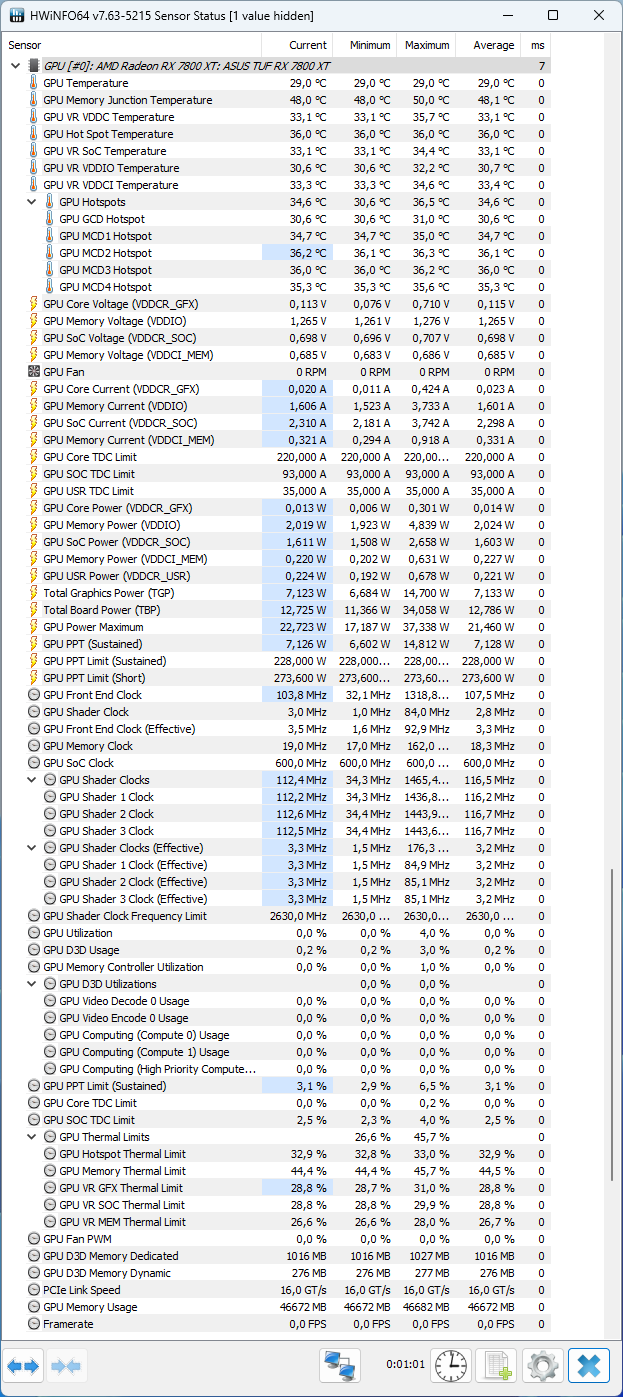Click lightning icon beside Total Board Power
This screenshot has width=623, height=1397.
click(34, 610)
